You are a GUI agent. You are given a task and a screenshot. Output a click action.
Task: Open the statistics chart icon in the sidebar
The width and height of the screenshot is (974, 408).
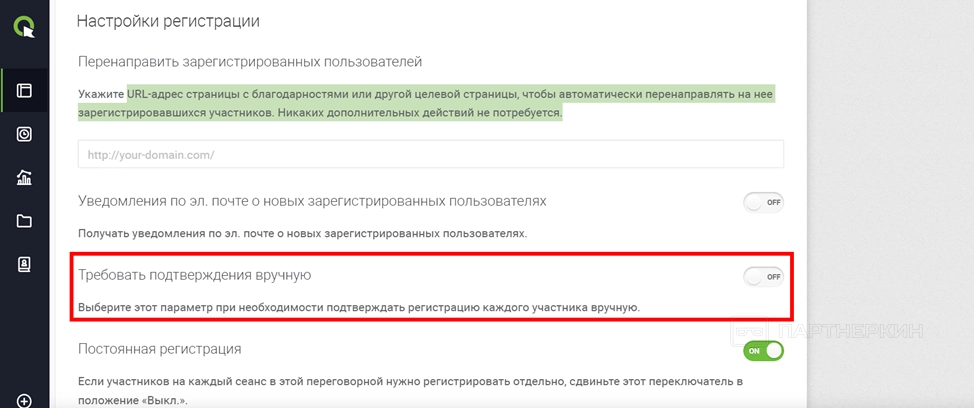pyautogui.click(x=24, y=178)
